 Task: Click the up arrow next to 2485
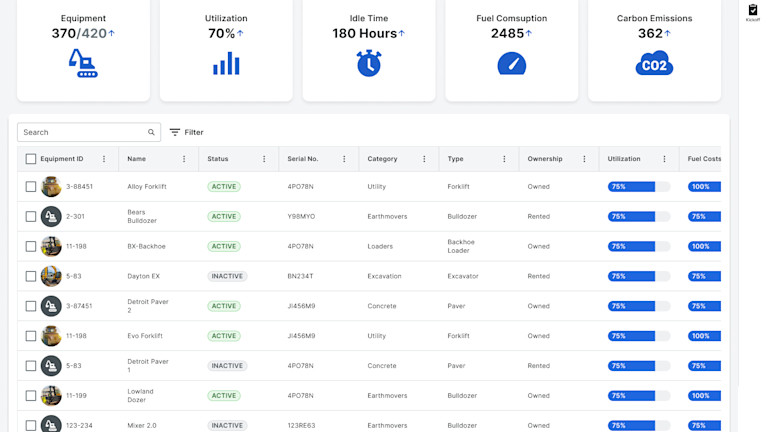pos(528,33)
